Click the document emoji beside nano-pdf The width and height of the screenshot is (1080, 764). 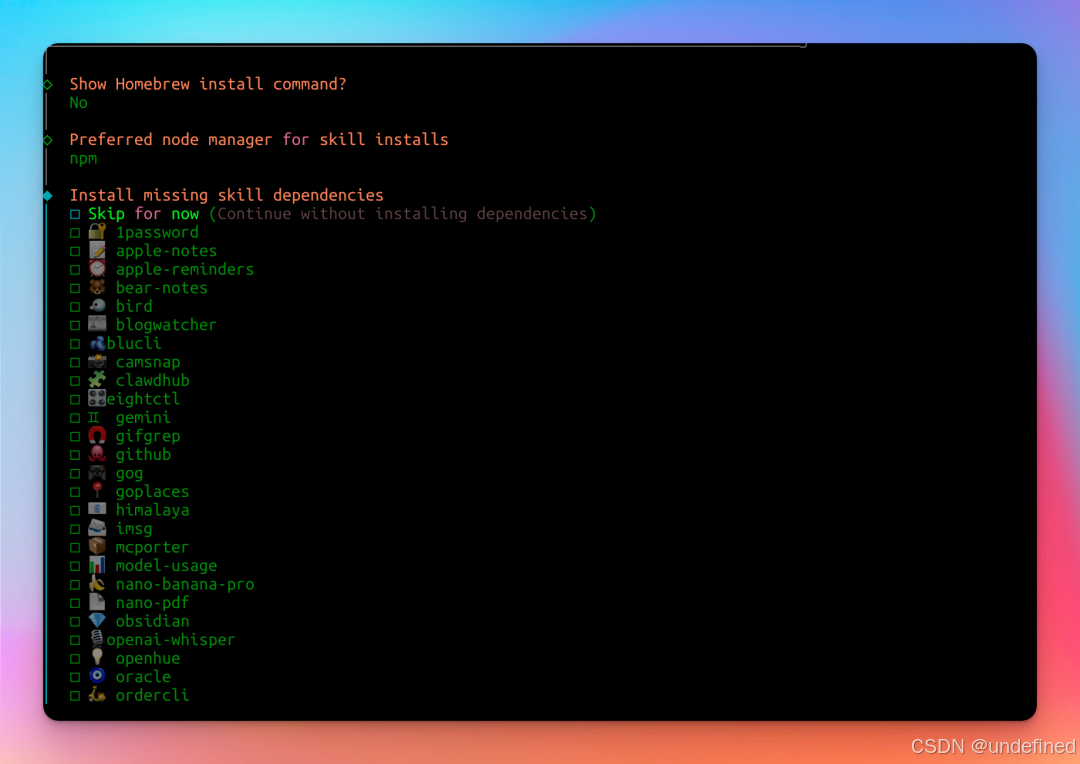point(97,603)
